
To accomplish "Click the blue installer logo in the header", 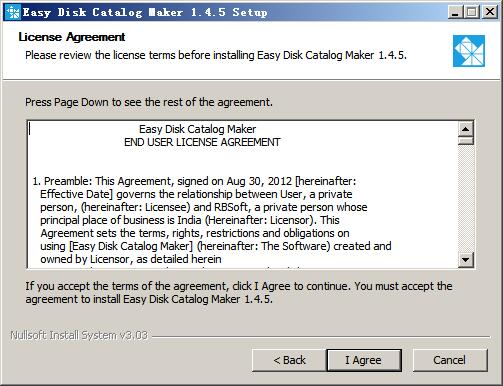I will tap(469, 51).
